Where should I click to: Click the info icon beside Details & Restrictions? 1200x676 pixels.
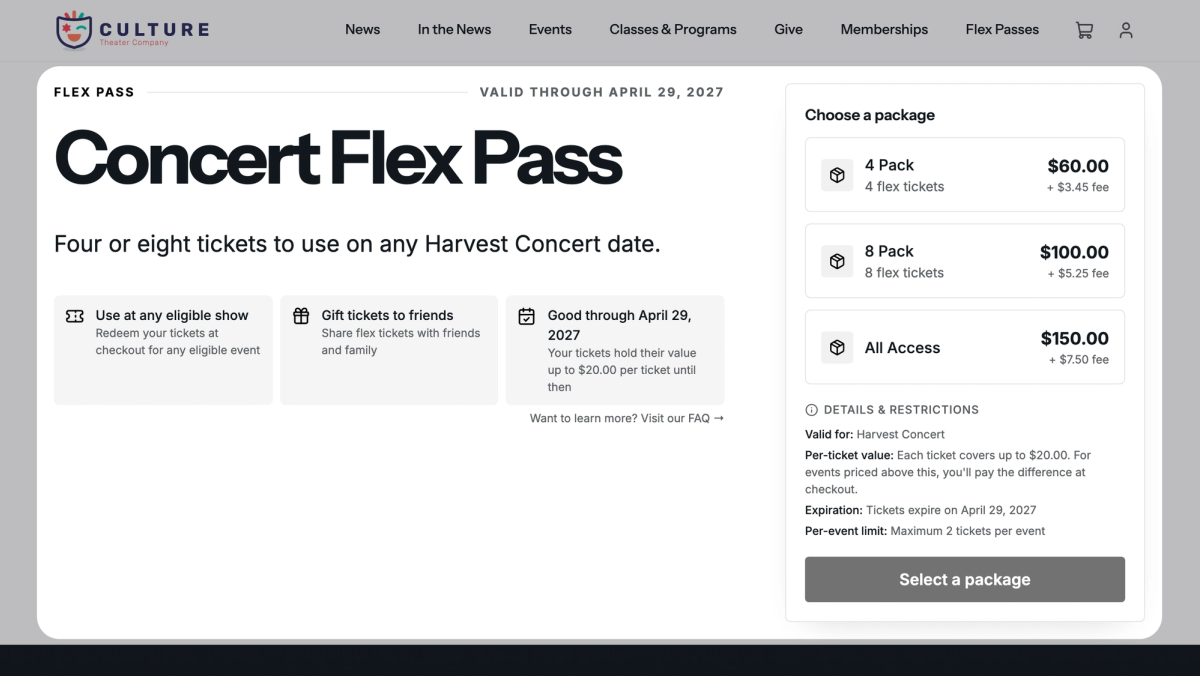(811, 410)
